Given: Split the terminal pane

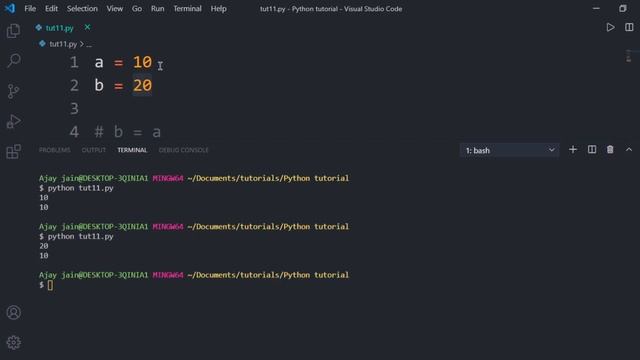Looking at the screenshot, I should pos(591,150).
